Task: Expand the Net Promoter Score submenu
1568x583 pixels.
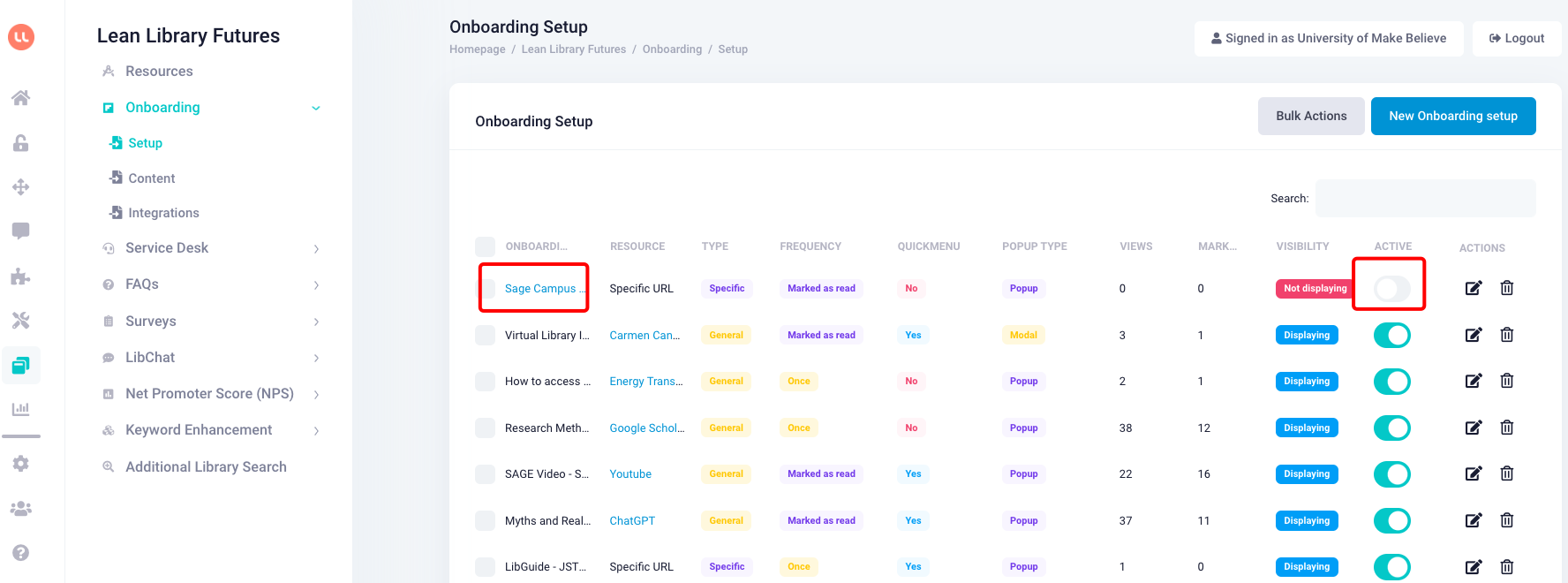Action: 316,395
